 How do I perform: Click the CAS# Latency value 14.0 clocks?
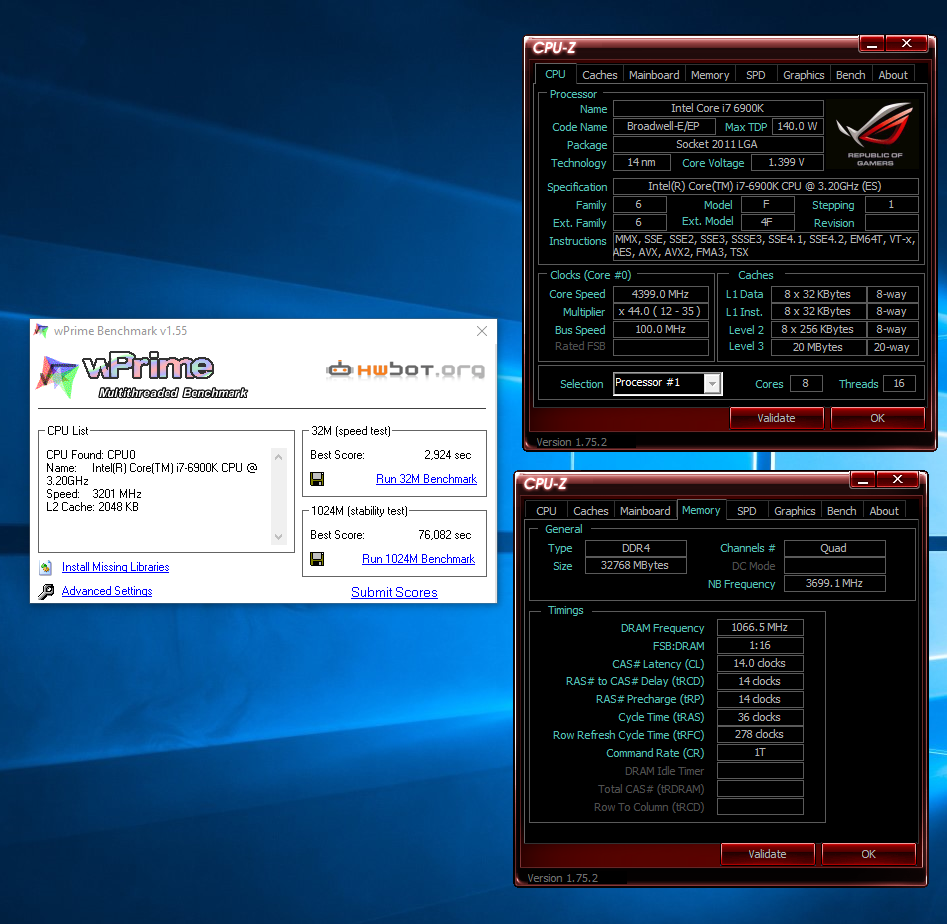(x=760, y=663)
